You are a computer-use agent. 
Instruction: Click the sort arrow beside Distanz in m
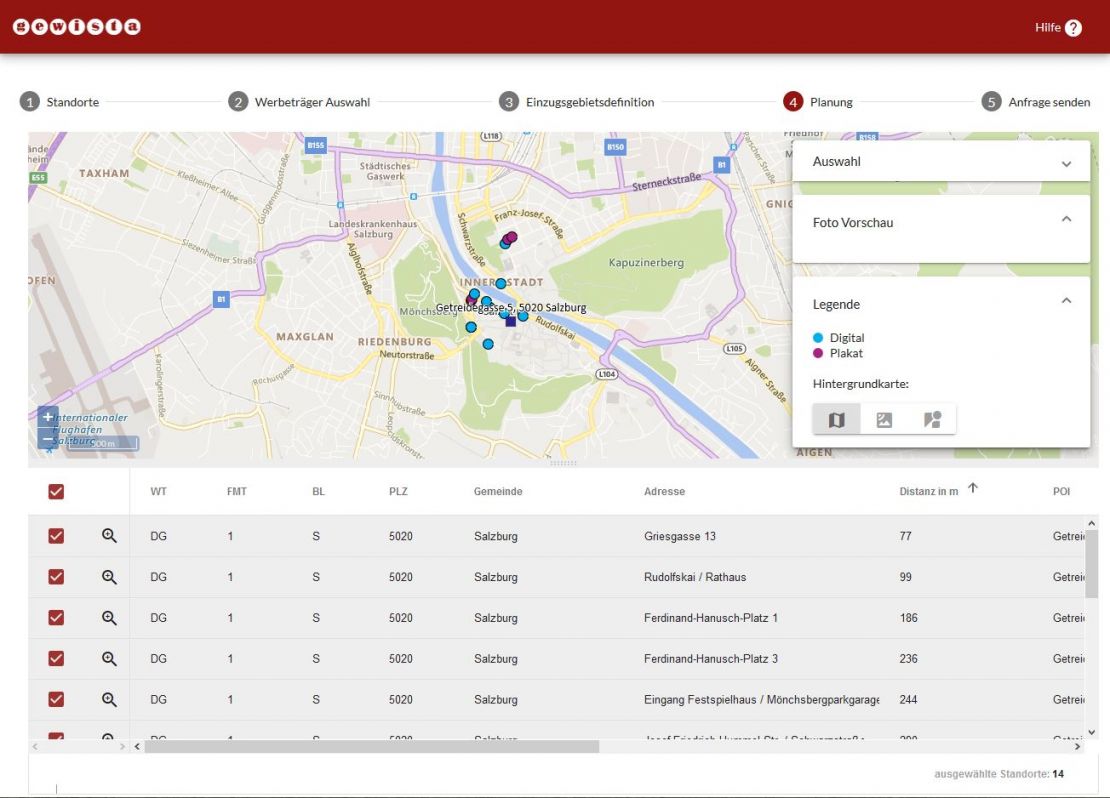[x=973, y=488]
